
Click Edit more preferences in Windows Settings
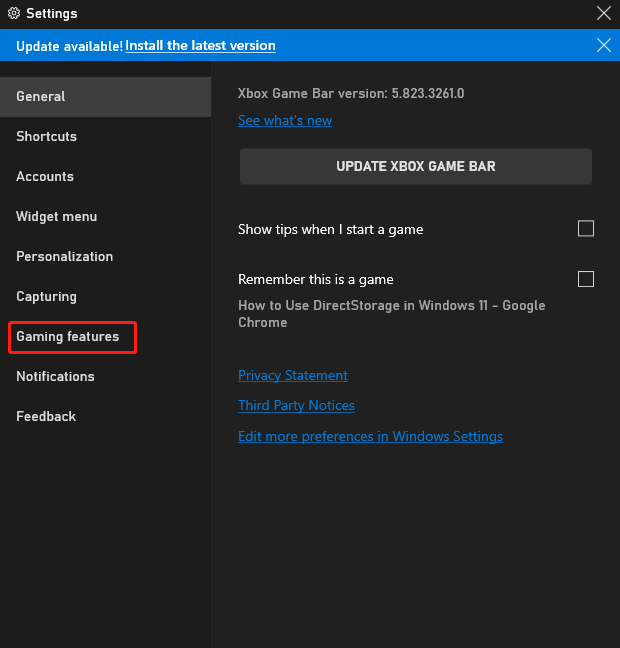[370, 437]
